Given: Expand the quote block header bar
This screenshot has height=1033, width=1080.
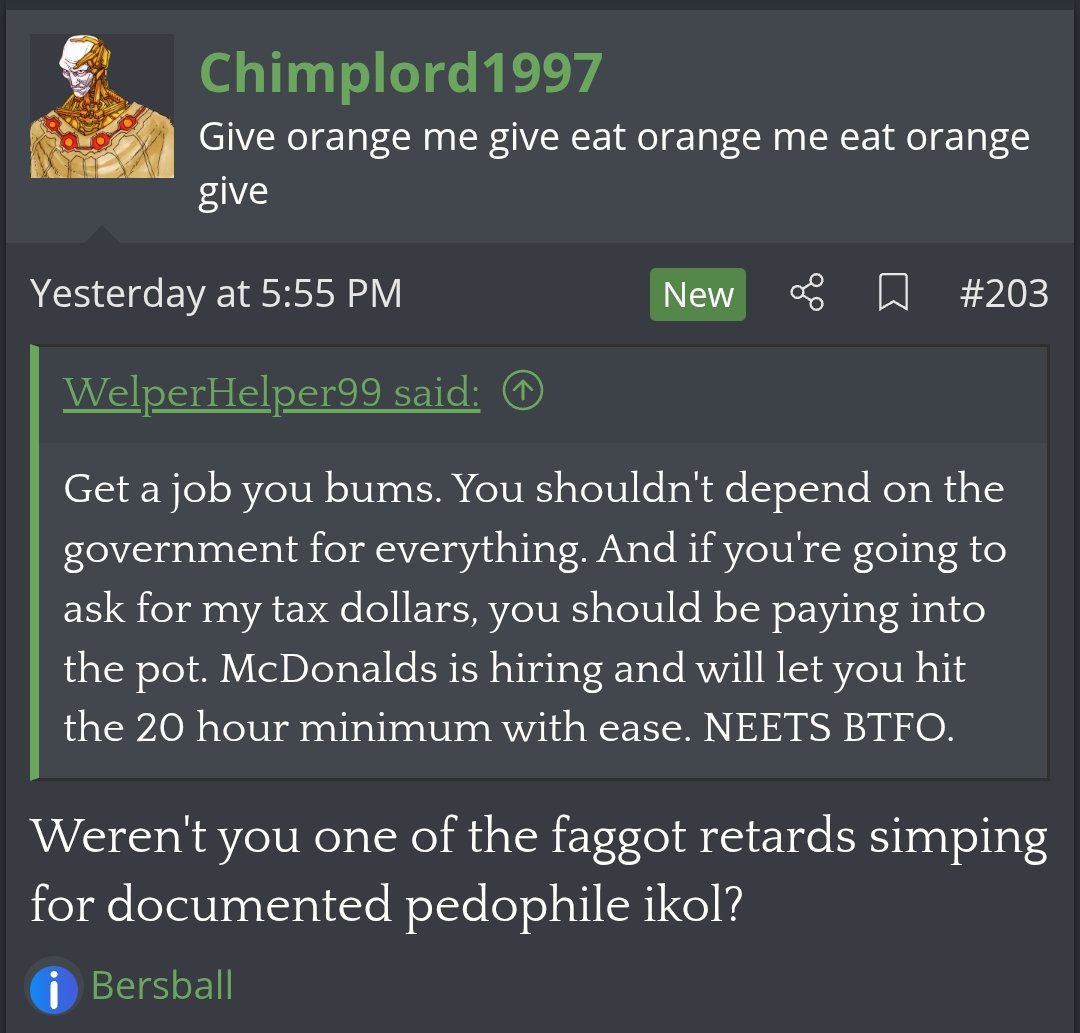Looking at the screenshot, I should click(543, 394).
